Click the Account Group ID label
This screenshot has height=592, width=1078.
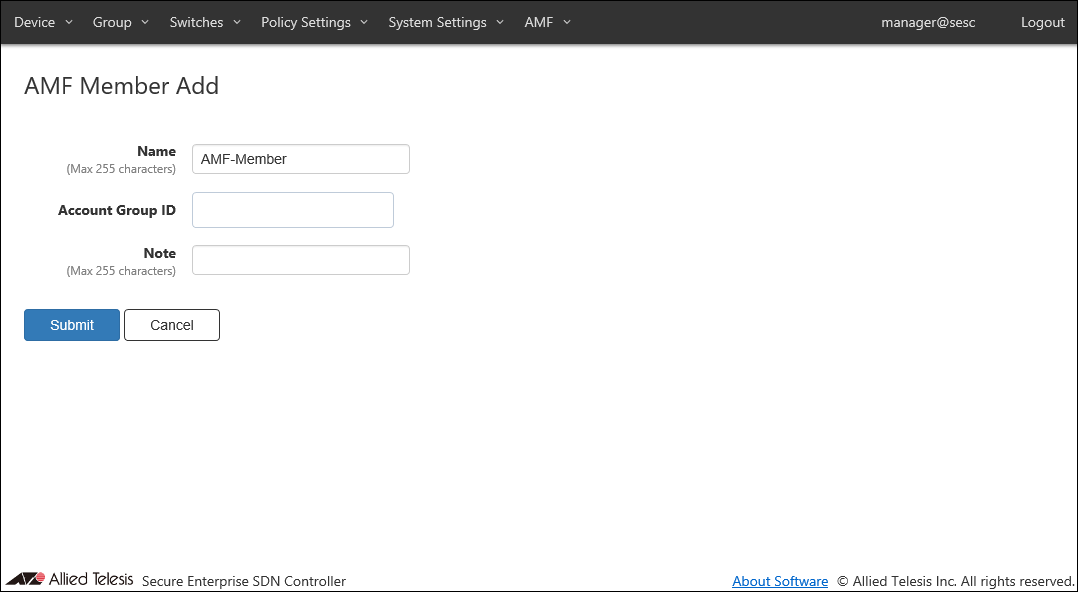pyautogui.click(x=117, y=210)
